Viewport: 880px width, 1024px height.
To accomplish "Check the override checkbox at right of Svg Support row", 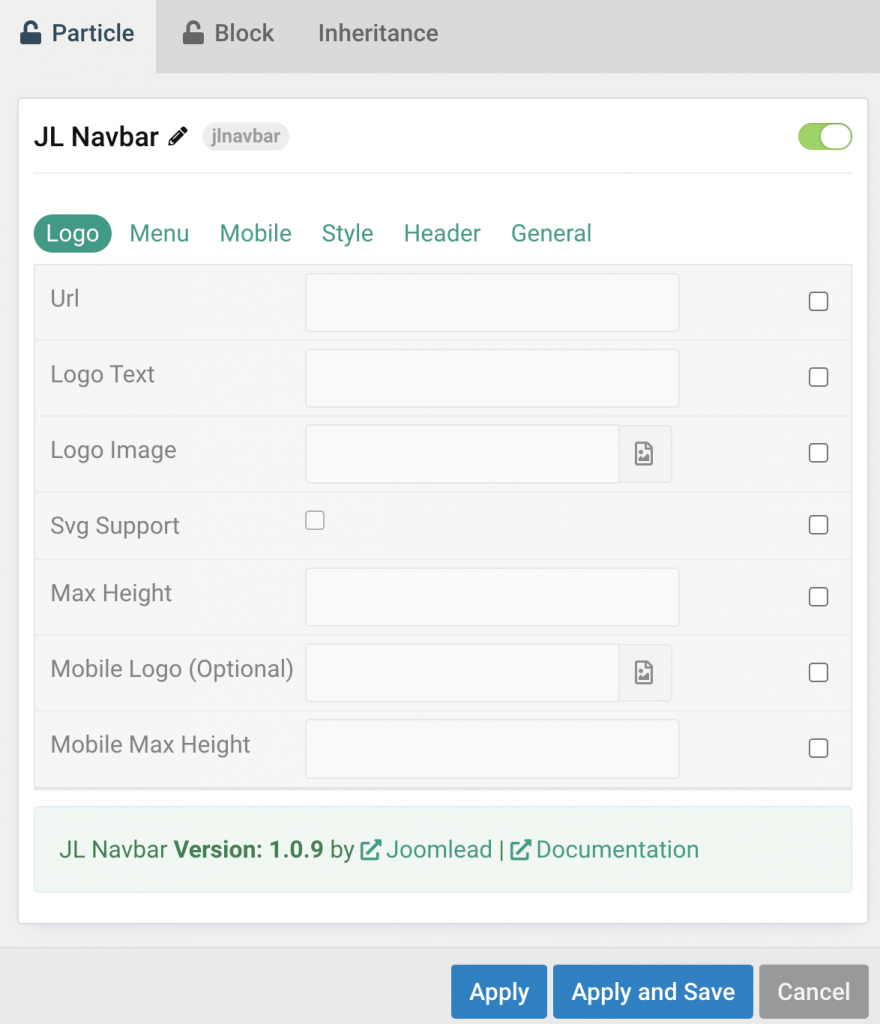I will coord(818,525).
